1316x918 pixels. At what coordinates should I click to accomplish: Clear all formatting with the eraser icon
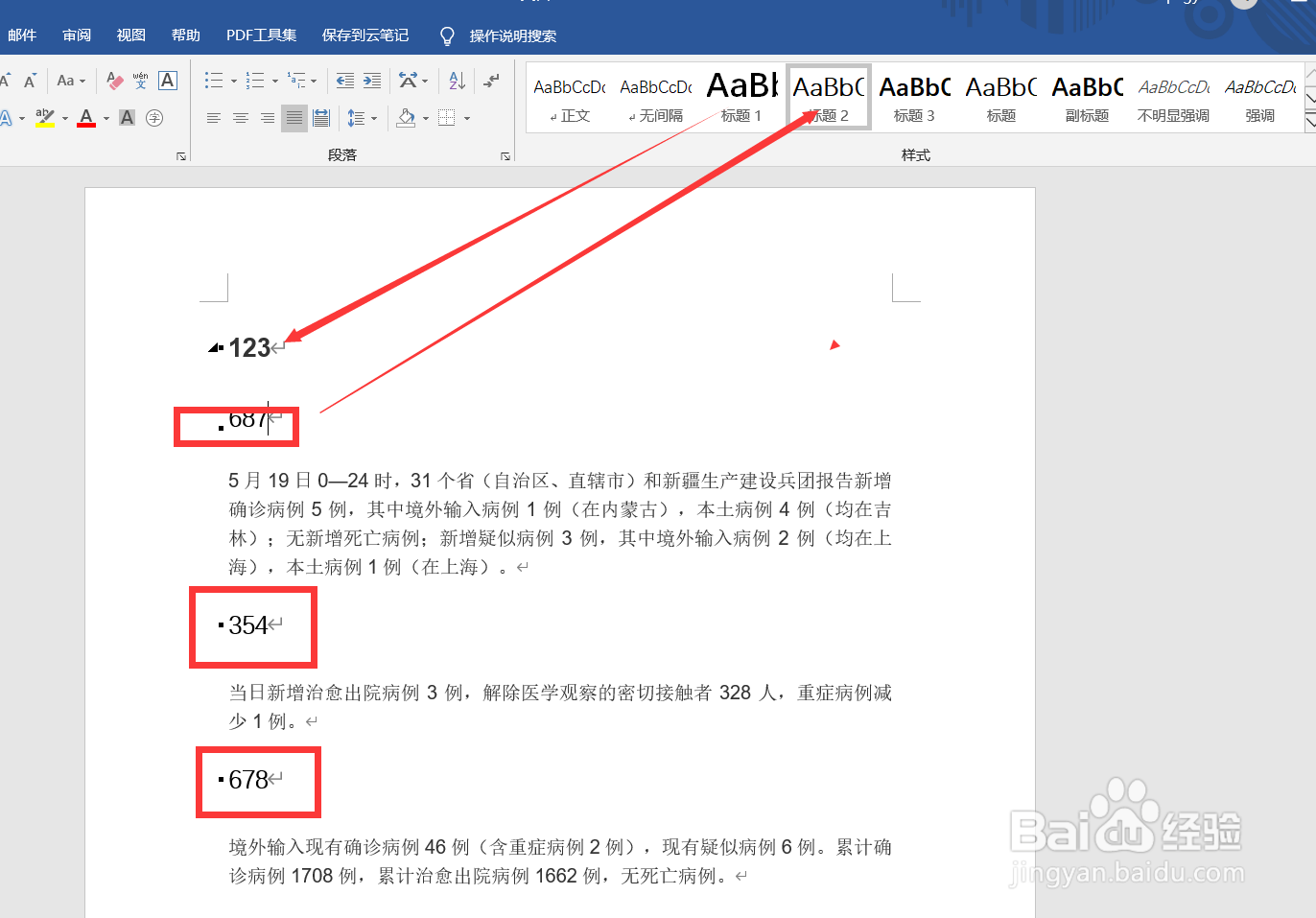pos(114,81)
